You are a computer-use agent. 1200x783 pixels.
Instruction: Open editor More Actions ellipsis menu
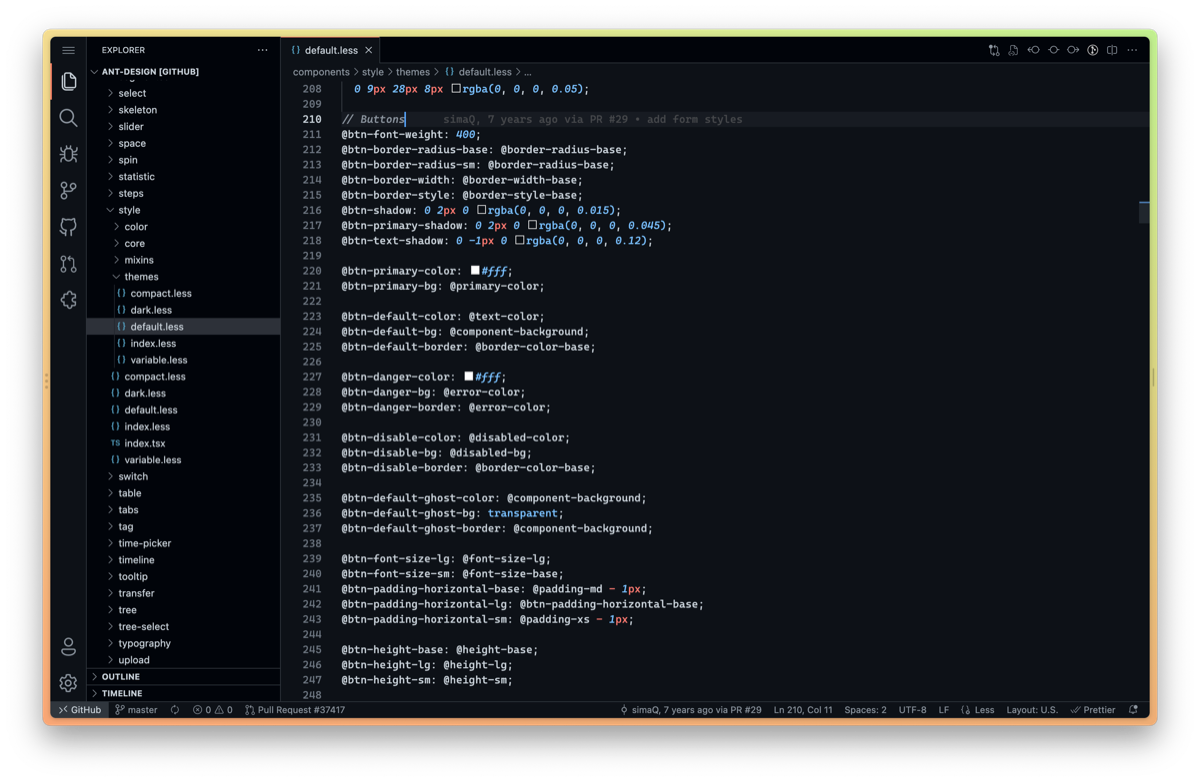[x=1132, y=50]
